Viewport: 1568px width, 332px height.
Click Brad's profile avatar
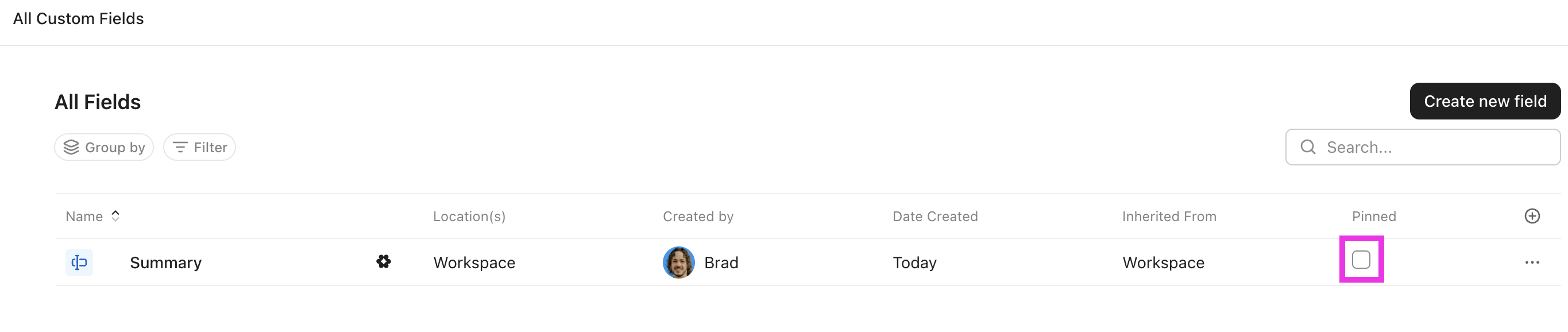click(679, 262)
